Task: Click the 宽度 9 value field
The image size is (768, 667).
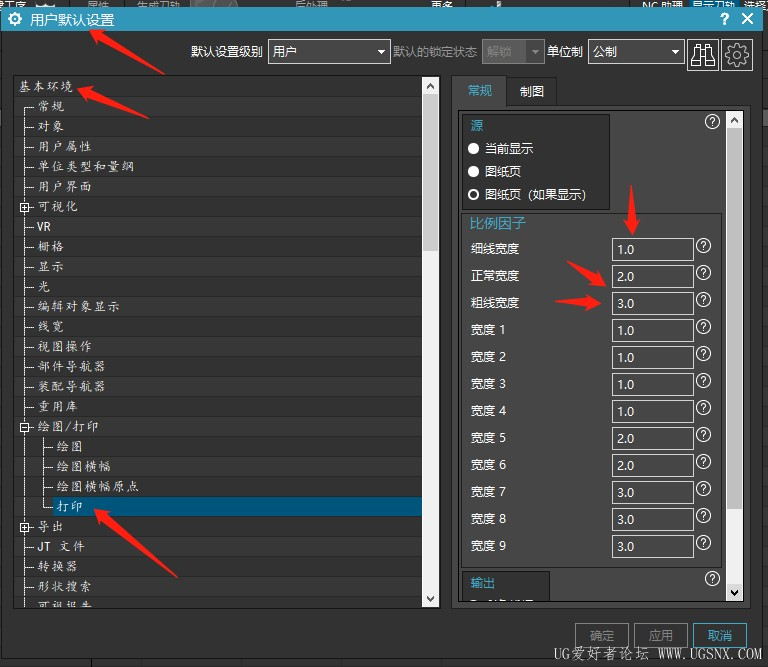Action: pyautogui.click(x=652, y=546)
